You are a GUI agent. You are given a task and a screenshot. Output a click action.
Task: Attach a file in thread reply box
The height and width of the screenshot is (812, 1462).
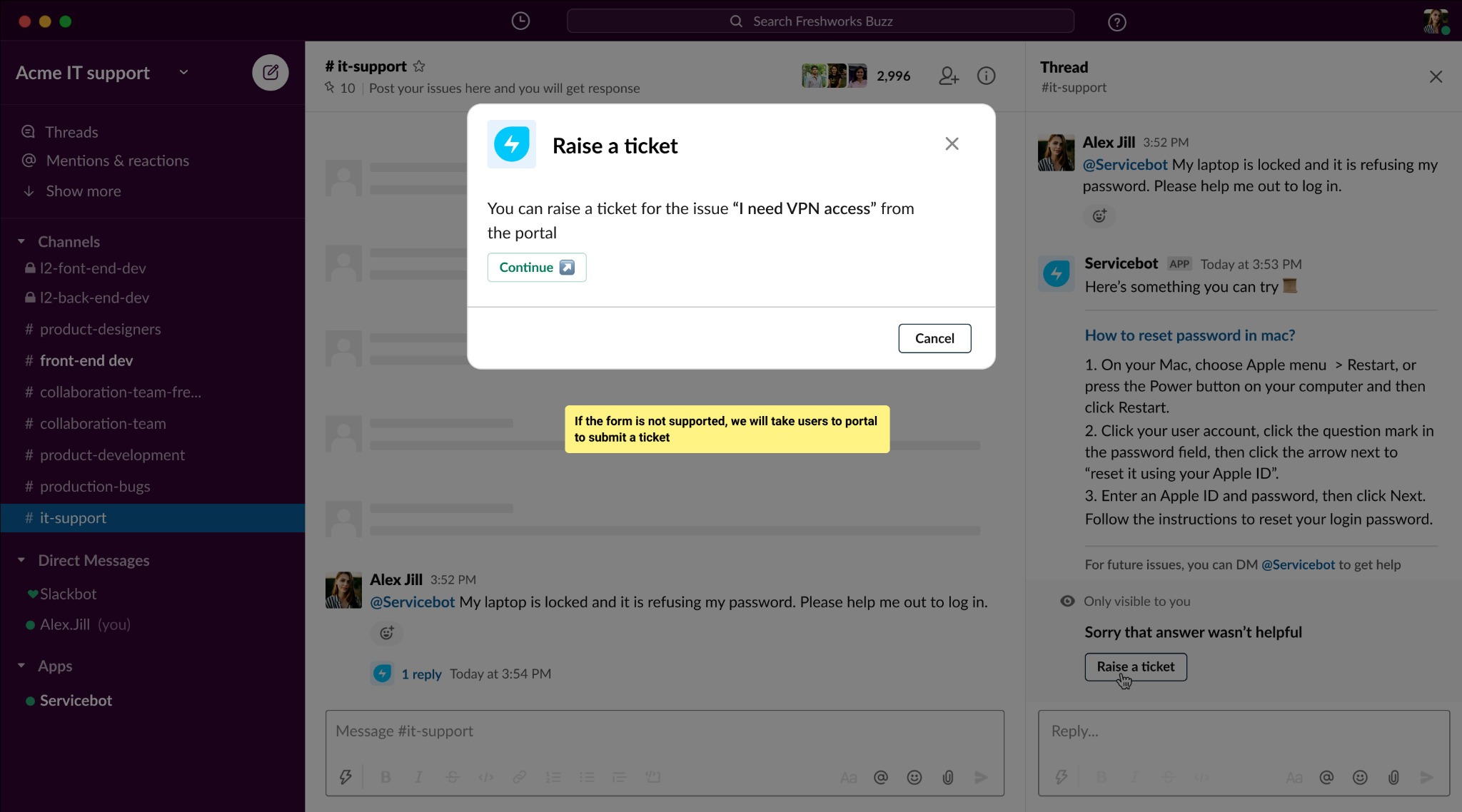(1393, 777)
